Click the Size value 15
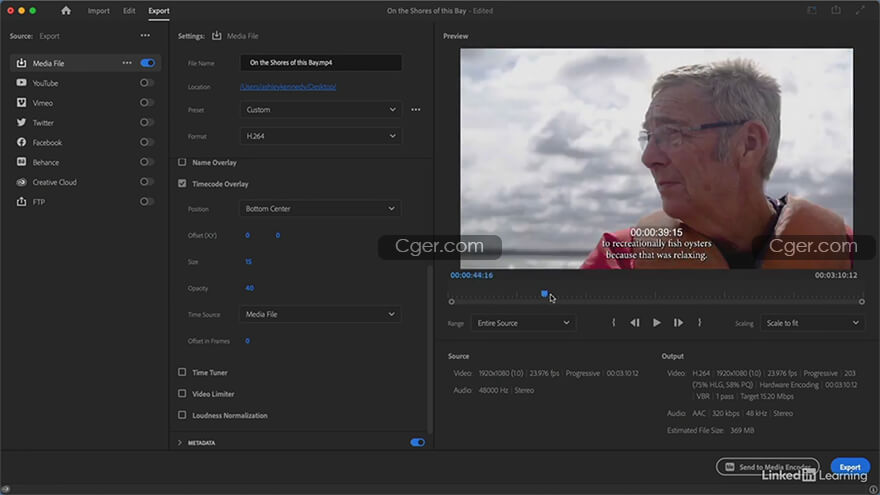Viewport: 880px width, 495px height. [248, 262]
